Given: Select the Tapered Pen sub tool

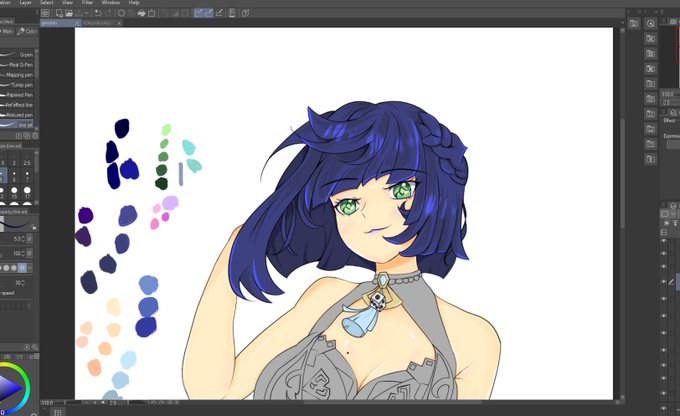Looking at the screenshot, I should [17, 95].
